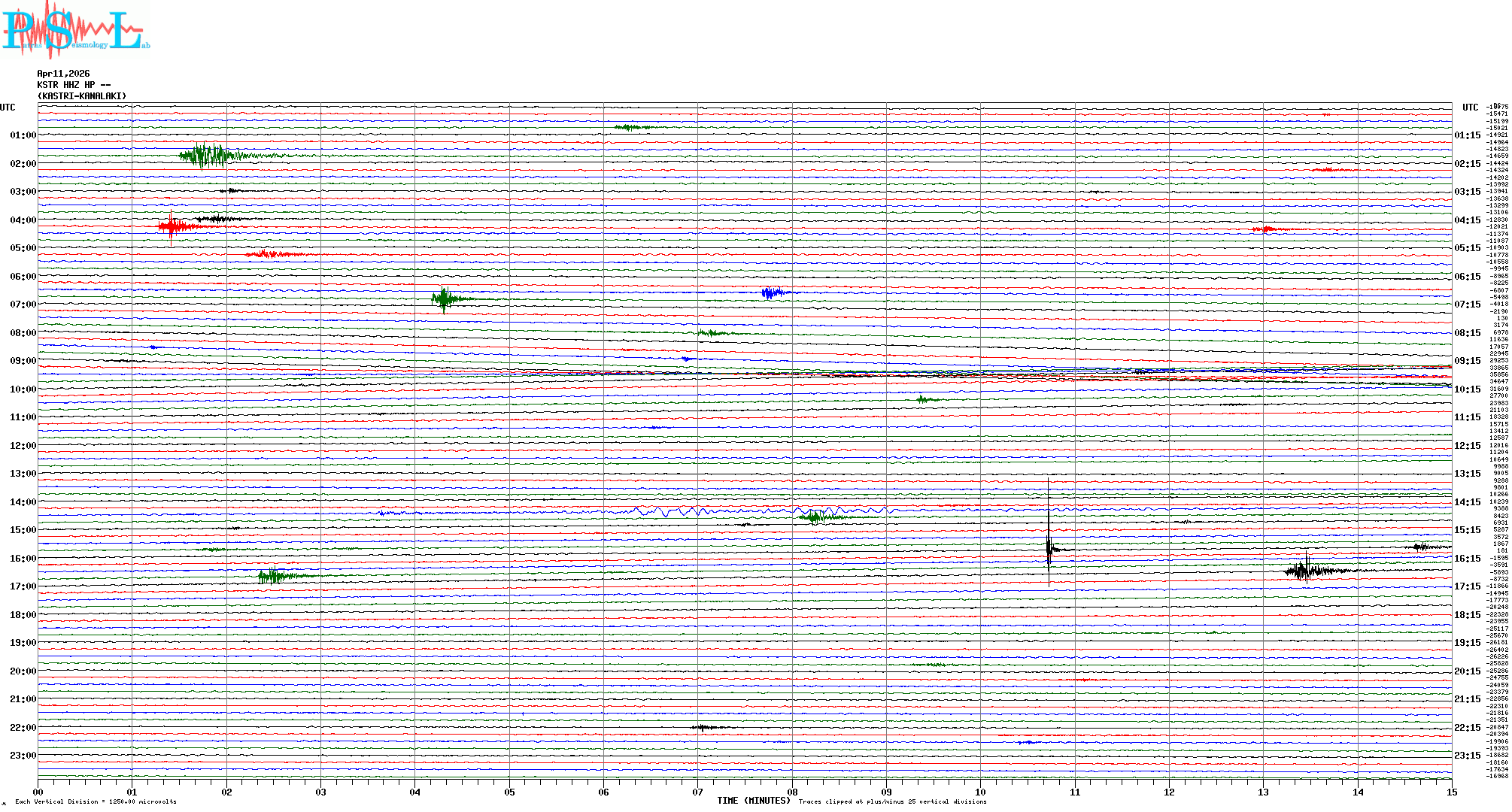The width and height of the screenshot is (1512, 812).
Task: Click the (KASTRI-KANALAKI) station name
Action: pyautogui.click(x=82, y=96)
